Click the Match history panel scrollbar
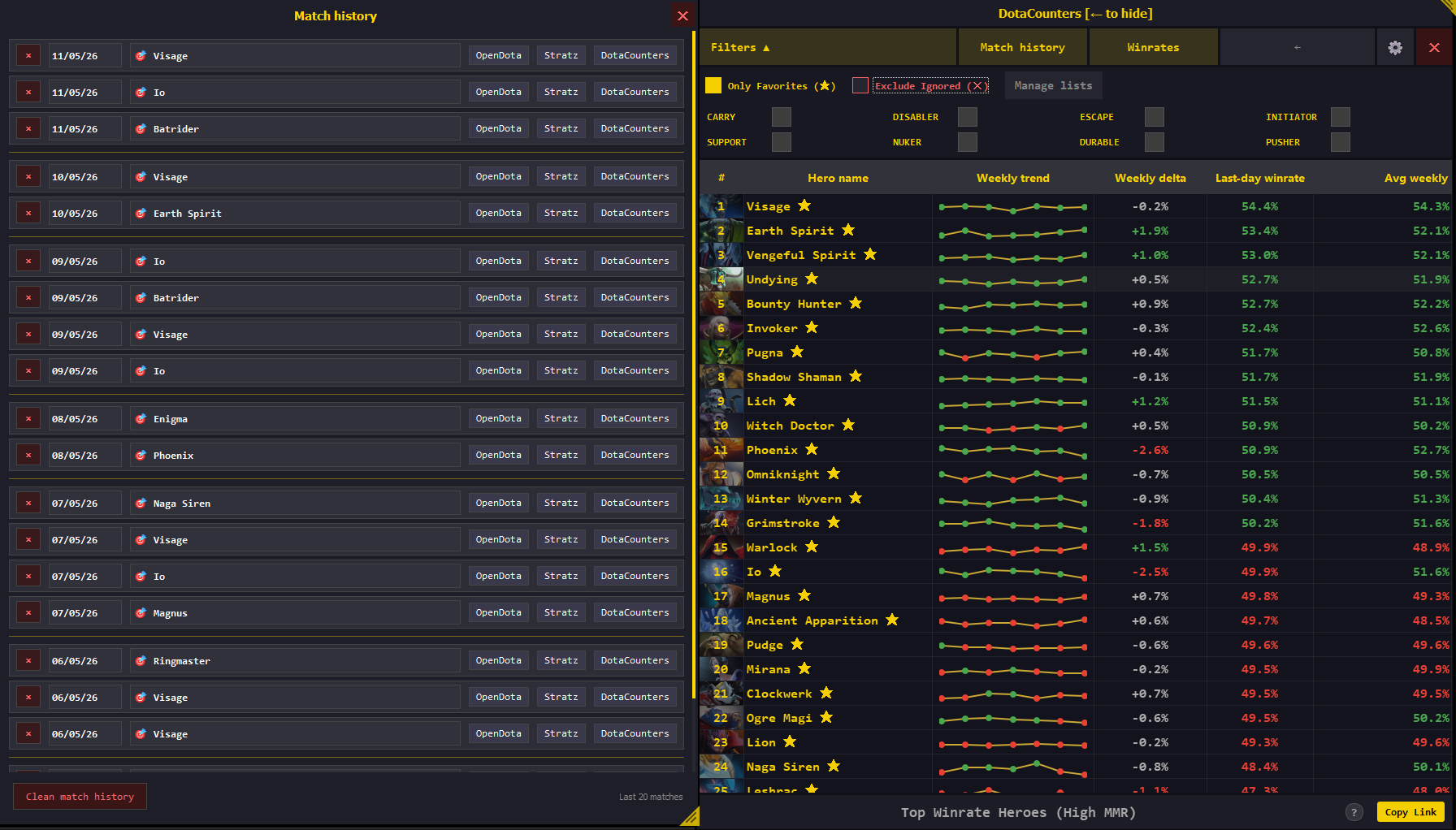This screenshot has height=830, width=1456. [x=694, y=365]
